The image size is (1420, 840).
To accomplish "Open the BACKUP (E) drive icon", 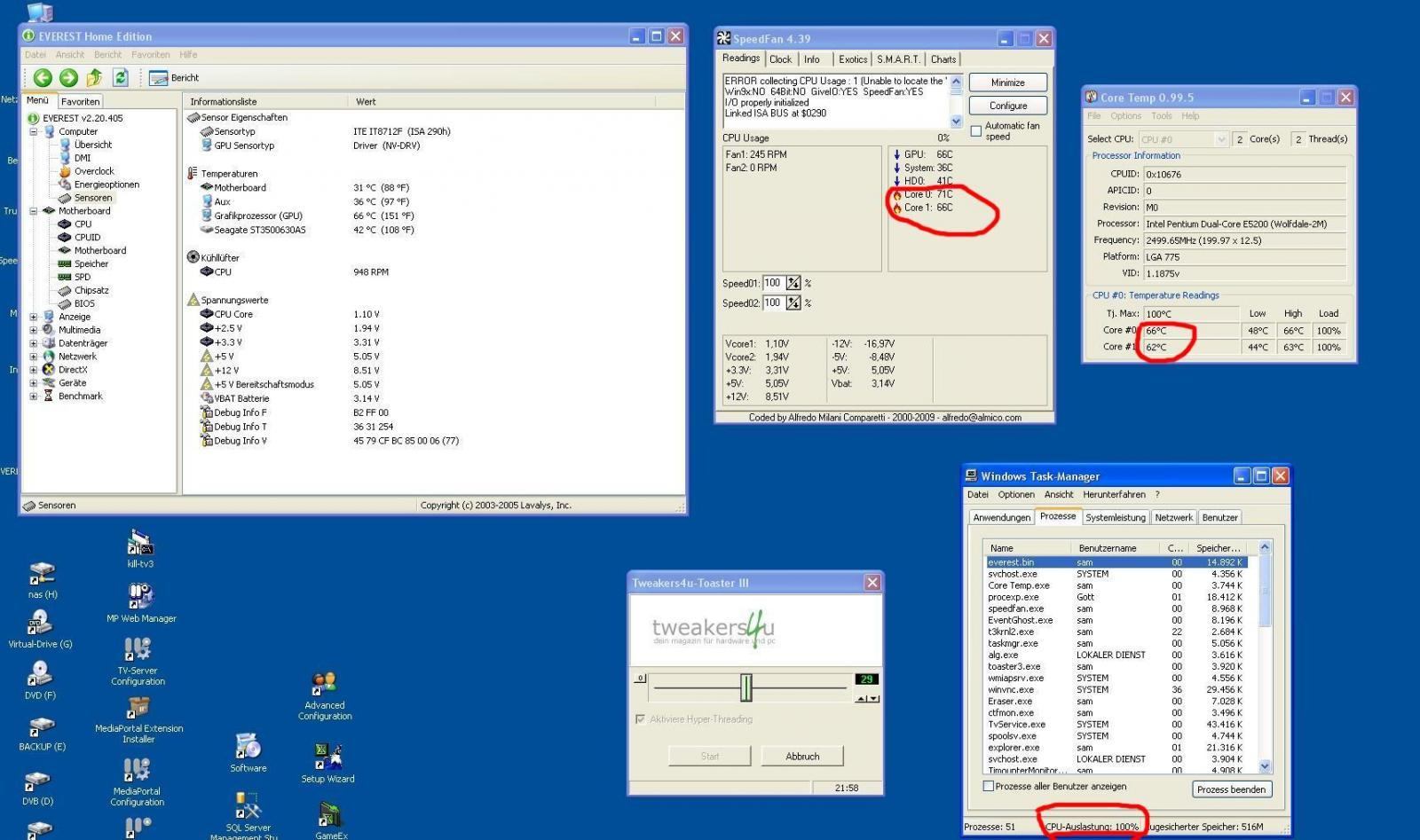I will tap(42, 733).
